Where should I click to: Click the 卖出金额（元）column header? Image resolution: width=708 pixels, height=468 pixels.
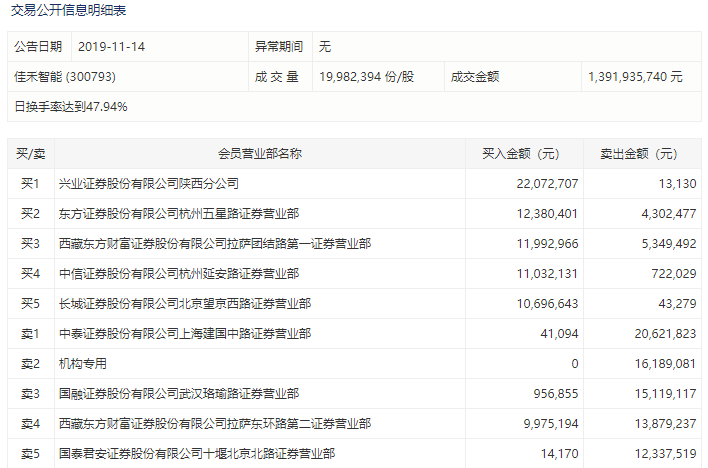pyautogui.click(x=642, y=154)
